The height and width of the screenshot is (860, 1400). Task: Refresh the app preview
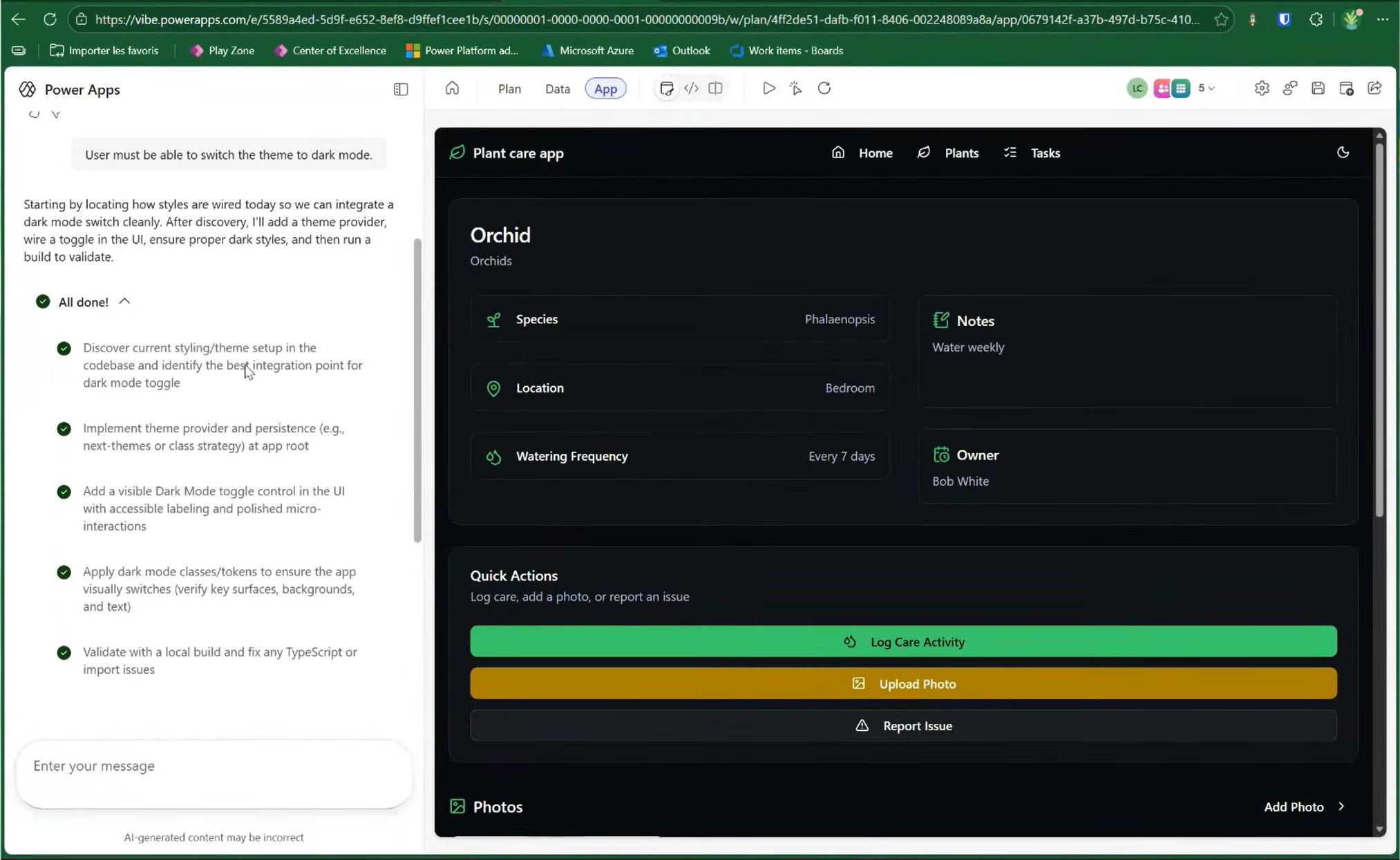coord(824,88)
